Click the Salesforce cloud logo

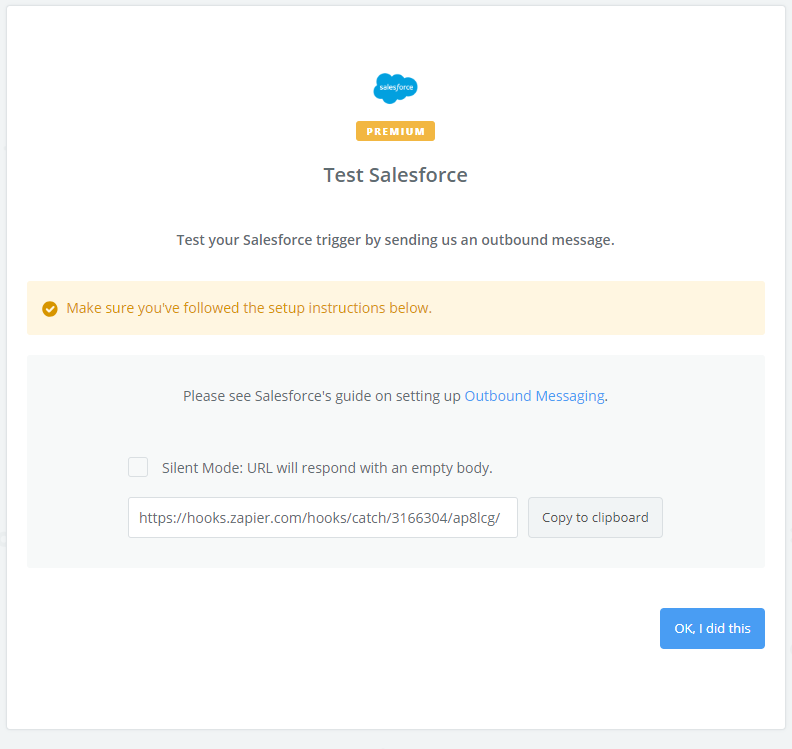click(395, 88)
